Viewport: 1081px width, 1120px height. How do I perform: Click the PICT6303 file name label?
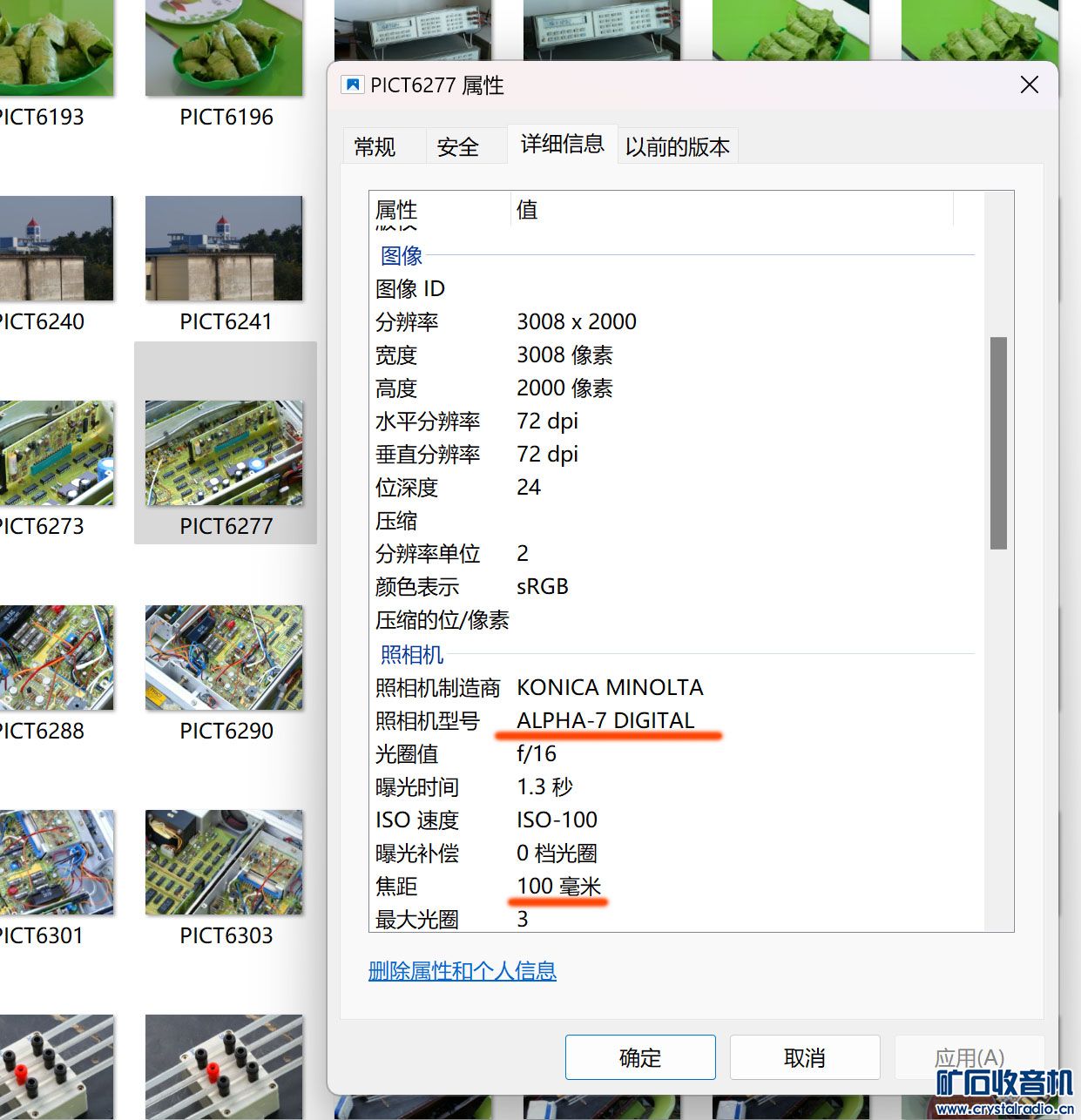coord(226,935)
